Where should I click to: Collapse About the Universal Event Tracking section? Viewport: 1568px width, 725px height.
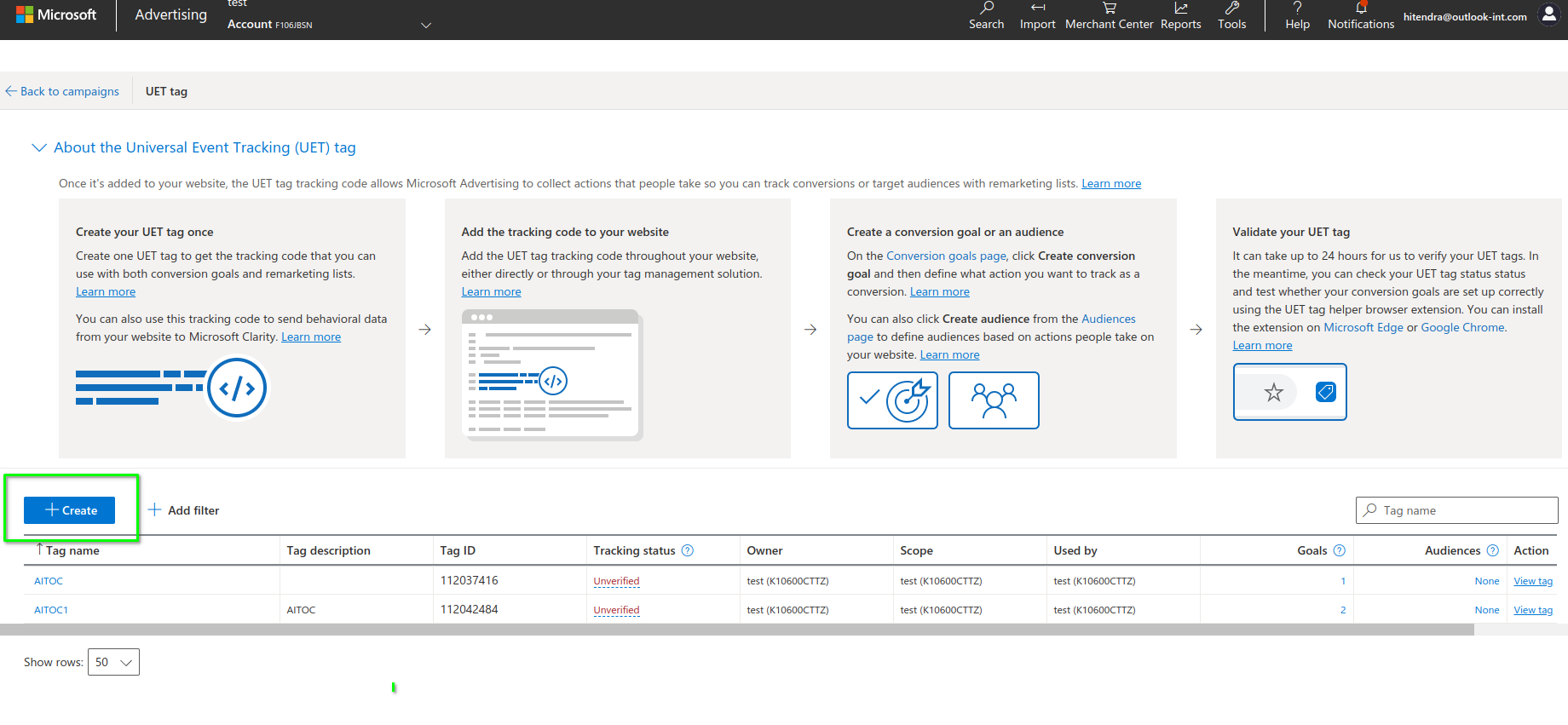[x=38, y=147]
